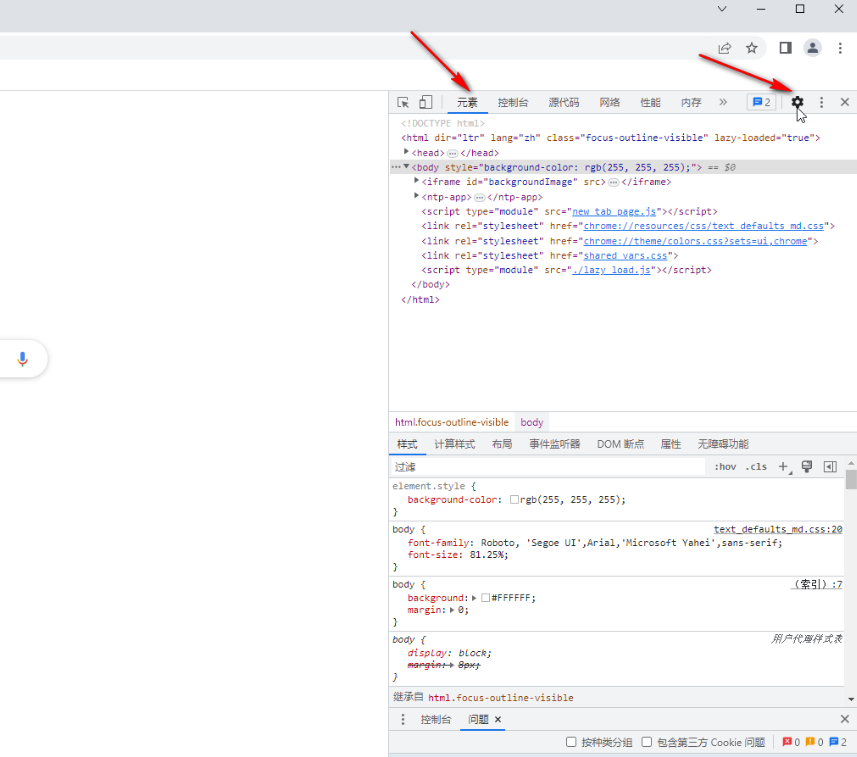
Task: Open the DevTools three-dot customize menu
Action: [821, 102]
